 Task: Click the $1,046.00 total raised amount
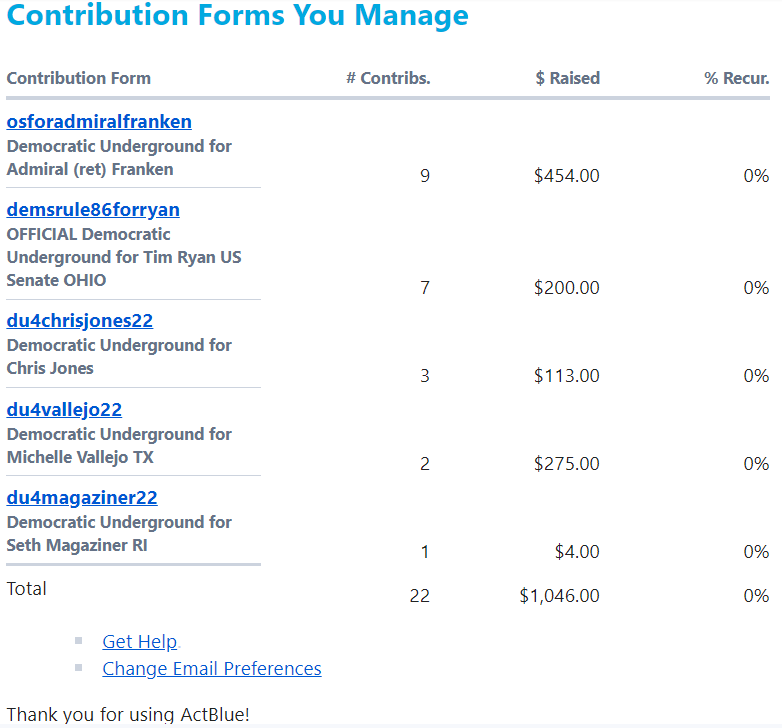pyautogui.click(x=560, y=596)
